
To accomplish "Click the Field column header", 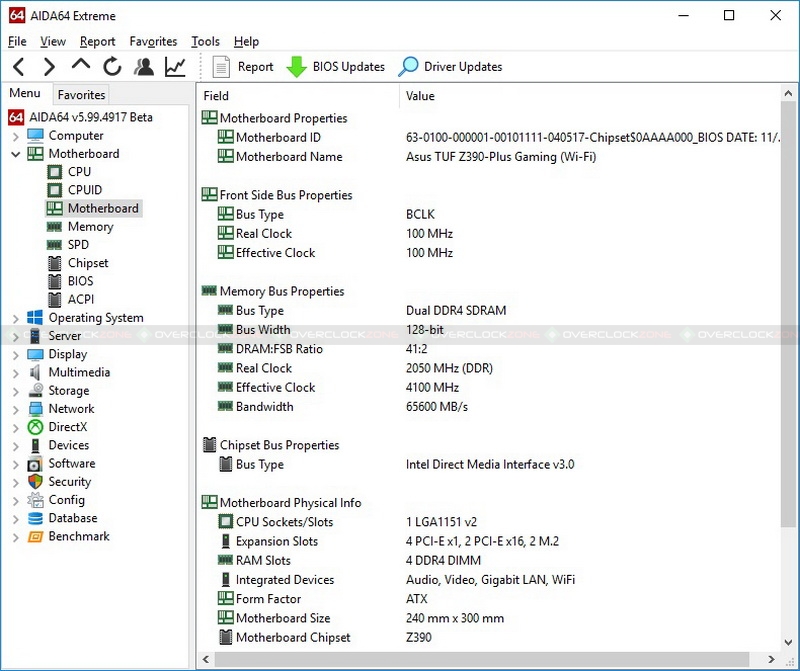I will click(x=298, y=96).
